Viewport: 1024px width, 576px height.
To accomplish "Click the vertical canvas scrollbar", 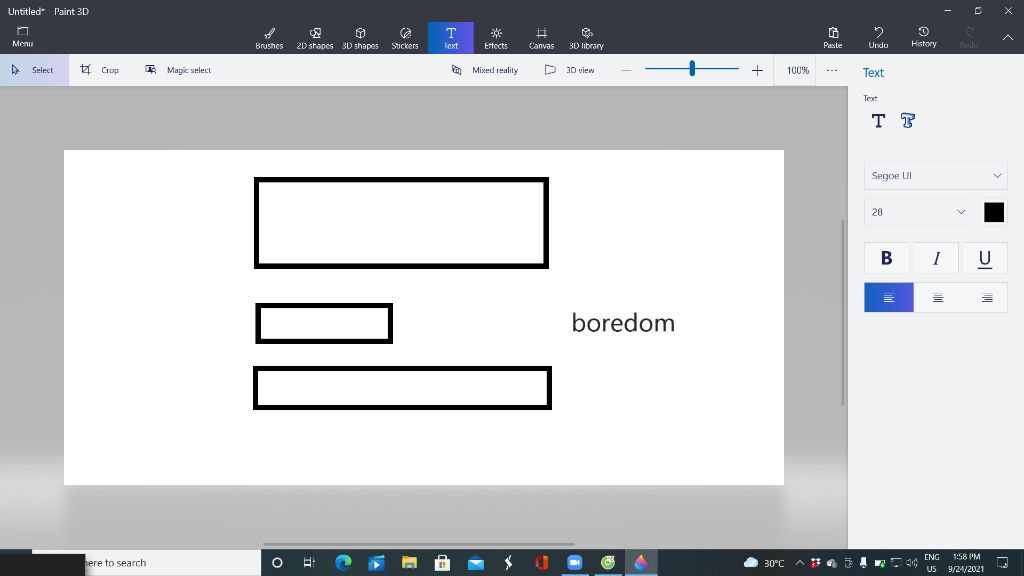I will (843, 312).
